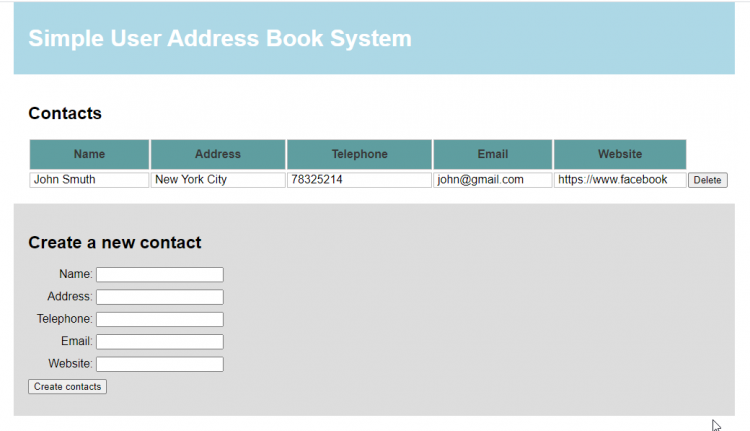The image size is (750, 431).
Task: Click the Telephone column header
Action: point(359,154)
